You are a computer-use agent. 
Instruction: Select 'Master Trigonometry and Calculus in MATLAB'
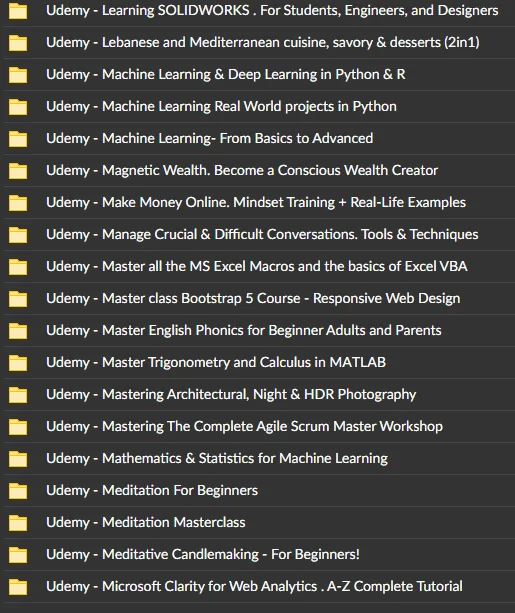point(244,363)
